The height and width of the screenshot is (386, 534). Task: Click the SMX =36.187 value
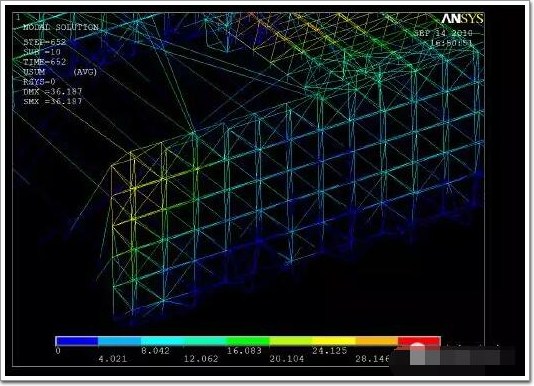[x=53, y=102]
